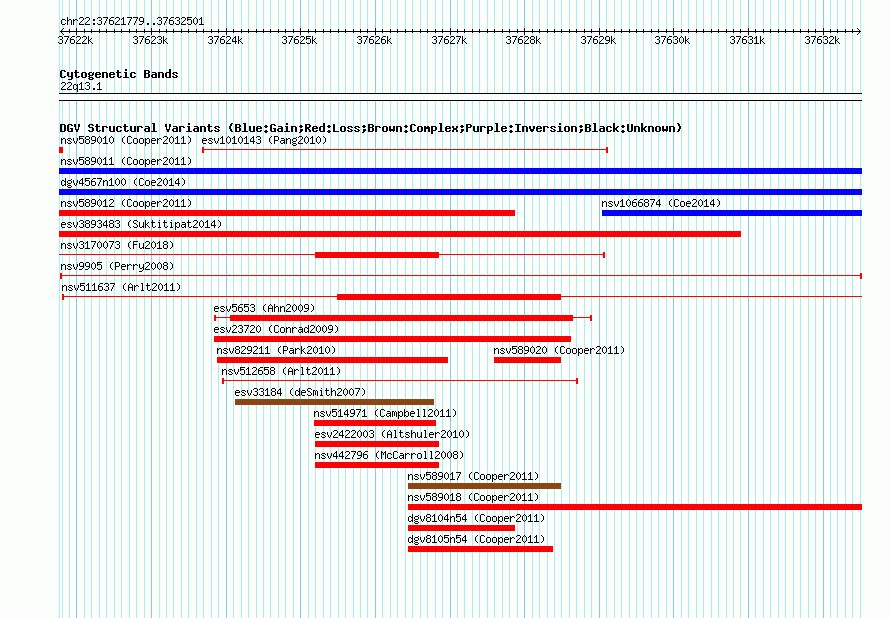
Task: Select the 22q13.1 band label
Action: [81, 86]
